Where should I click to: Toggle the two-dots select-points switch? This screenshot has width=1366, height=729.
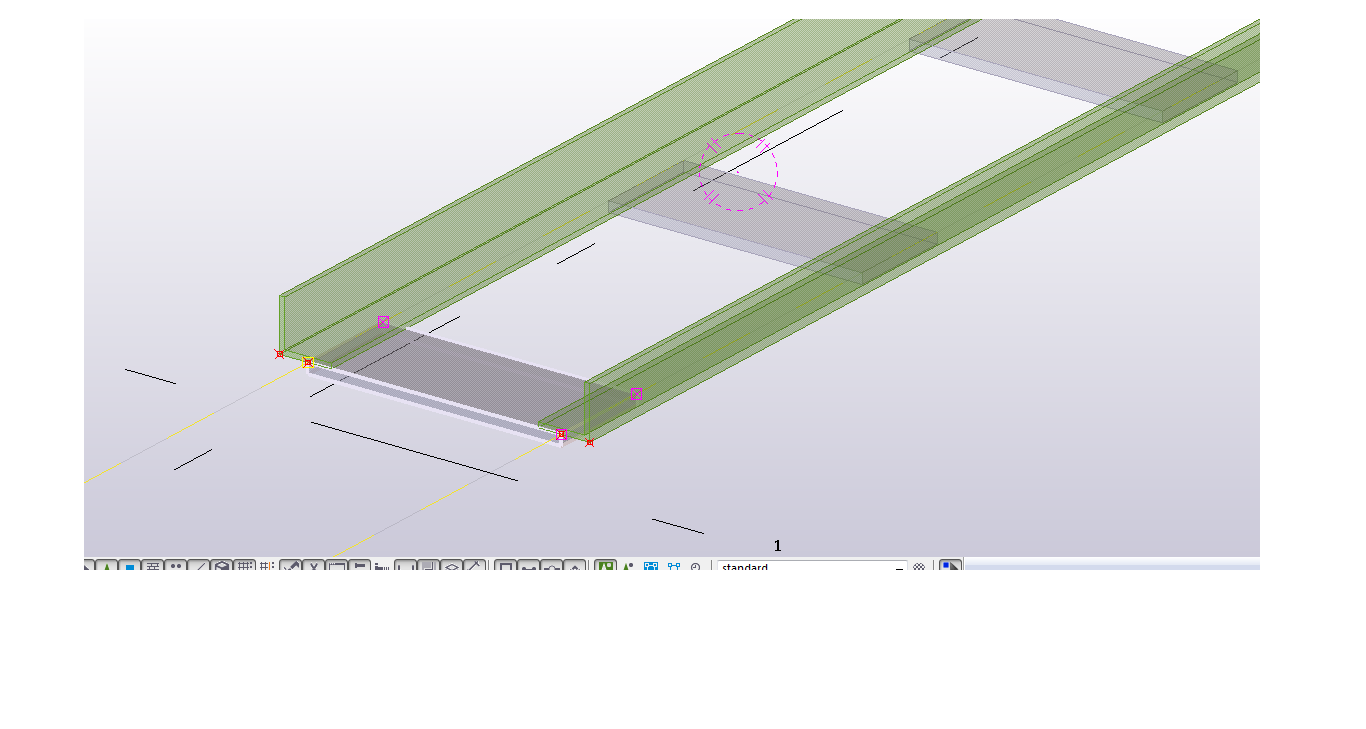pyautogui.click(x=176, y=567)
